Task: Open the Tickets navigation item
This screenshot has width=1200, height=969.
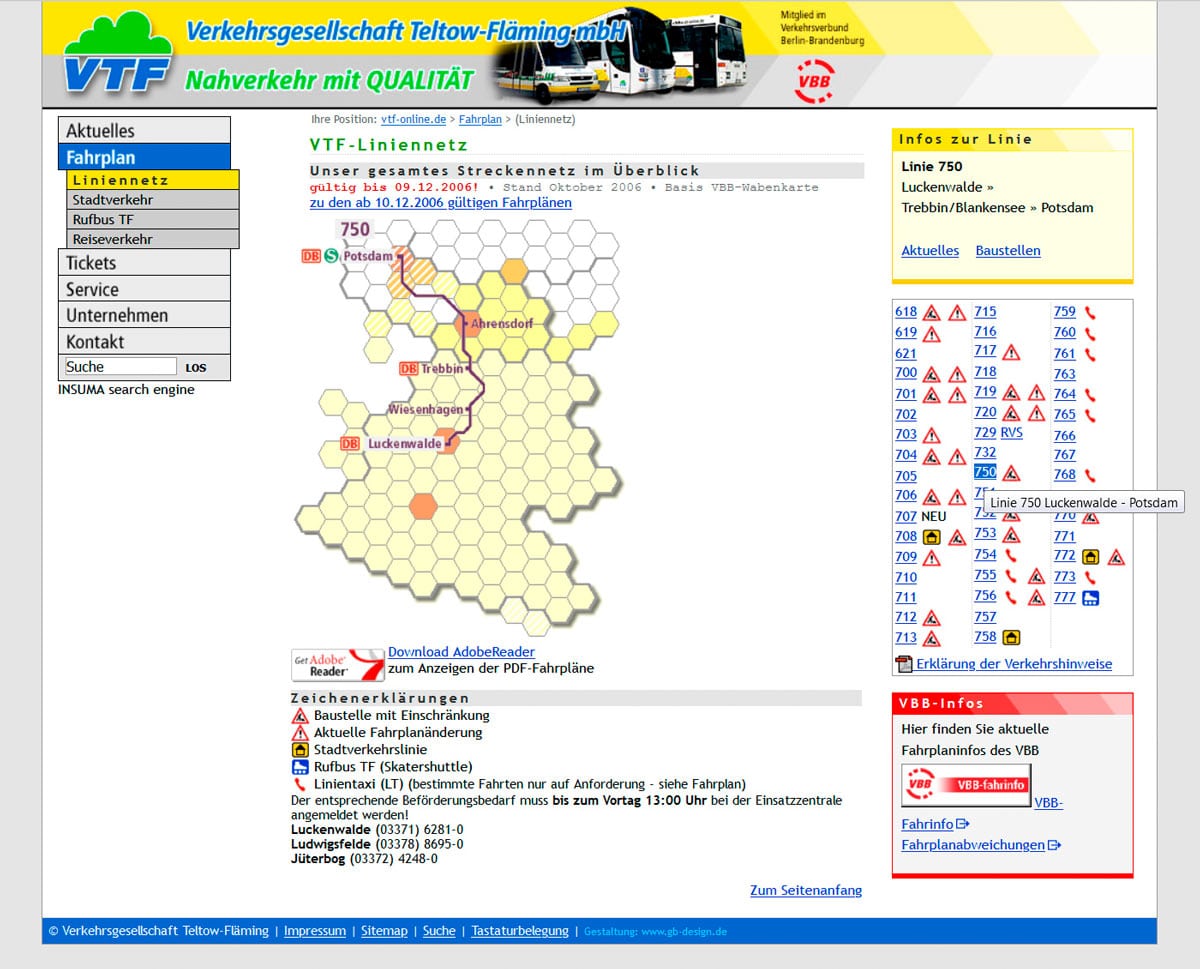Action: click(144, 263)
